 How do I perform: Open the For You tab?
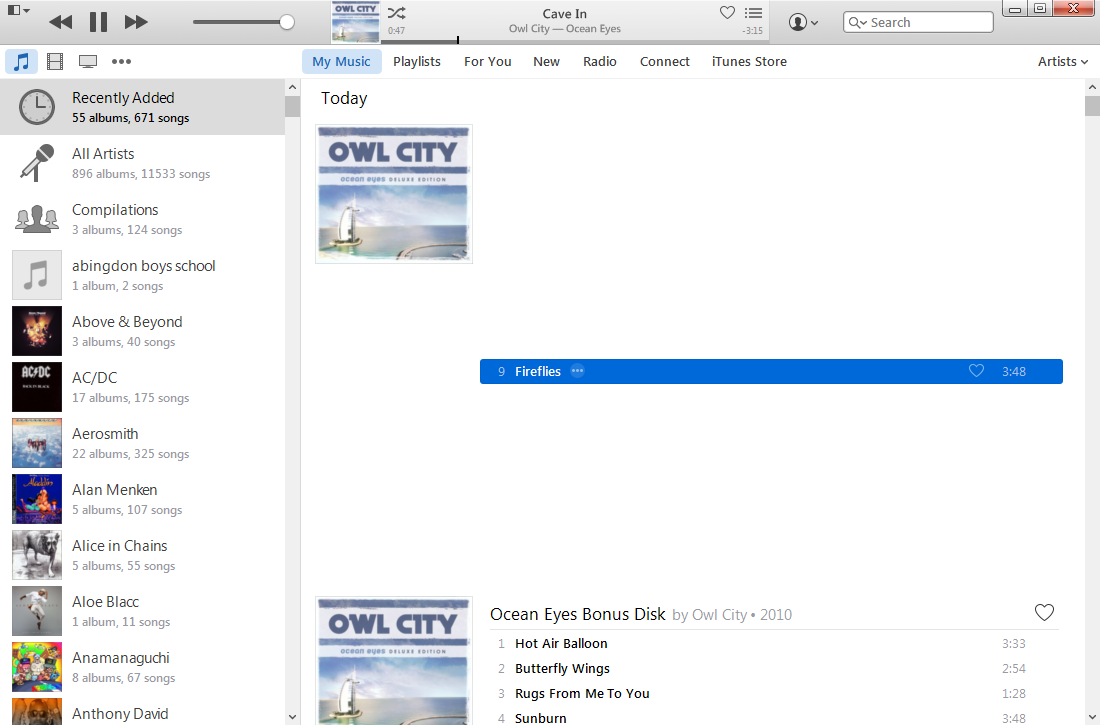[488, 62]
